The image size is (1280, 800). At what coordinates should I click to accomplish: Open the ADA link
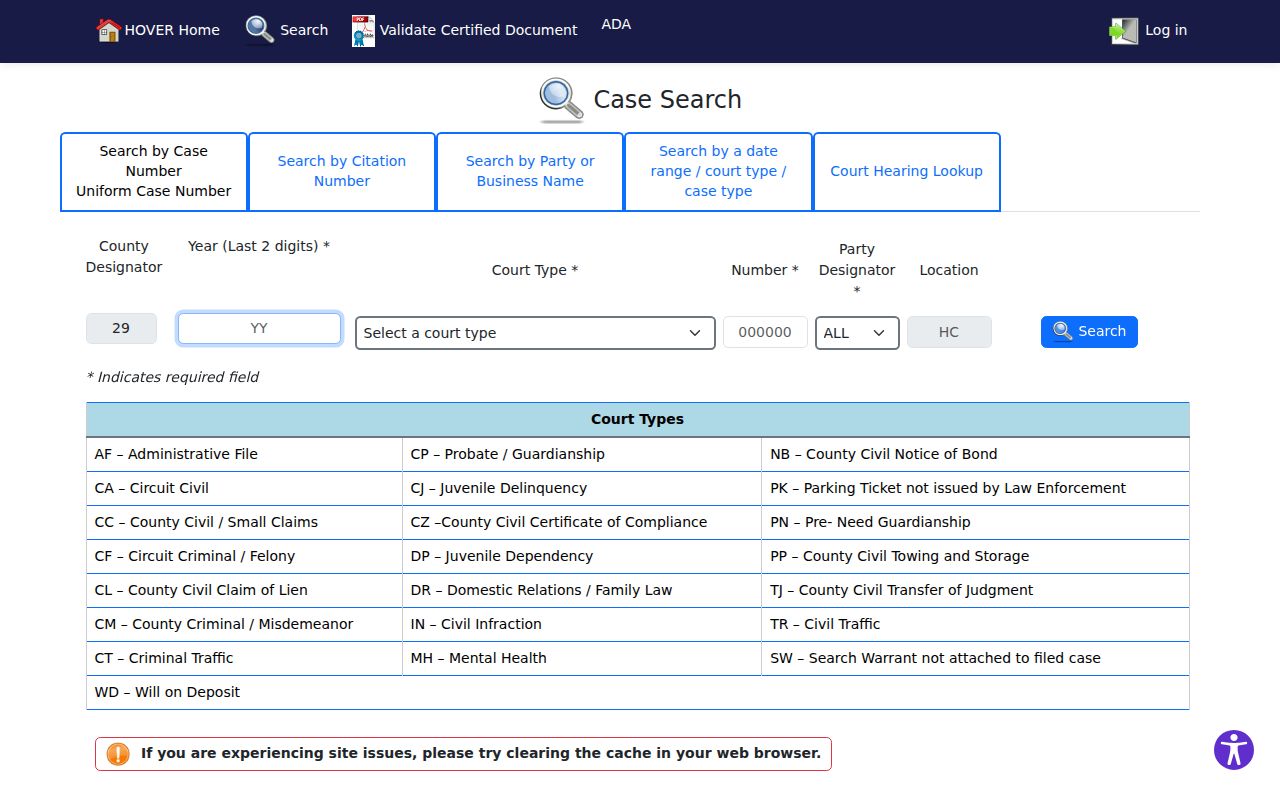click(616, 24)
